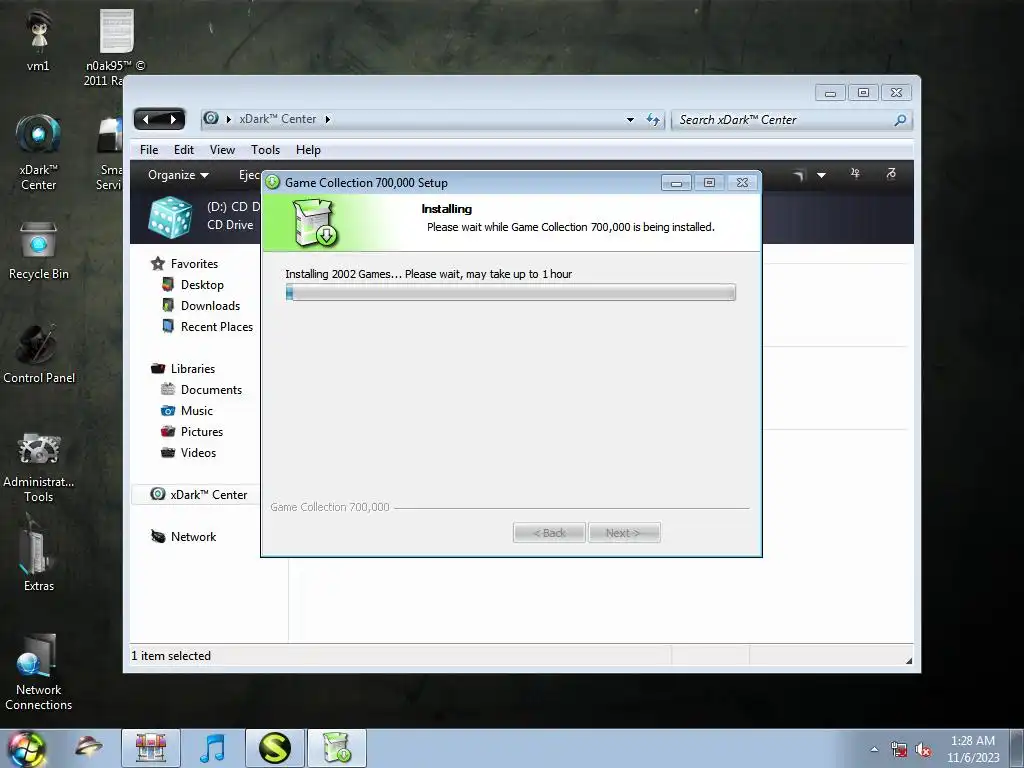Select the n0ak95 text file icon
The height and width of the screenshot is (768, 1024).
click(116, 46)
